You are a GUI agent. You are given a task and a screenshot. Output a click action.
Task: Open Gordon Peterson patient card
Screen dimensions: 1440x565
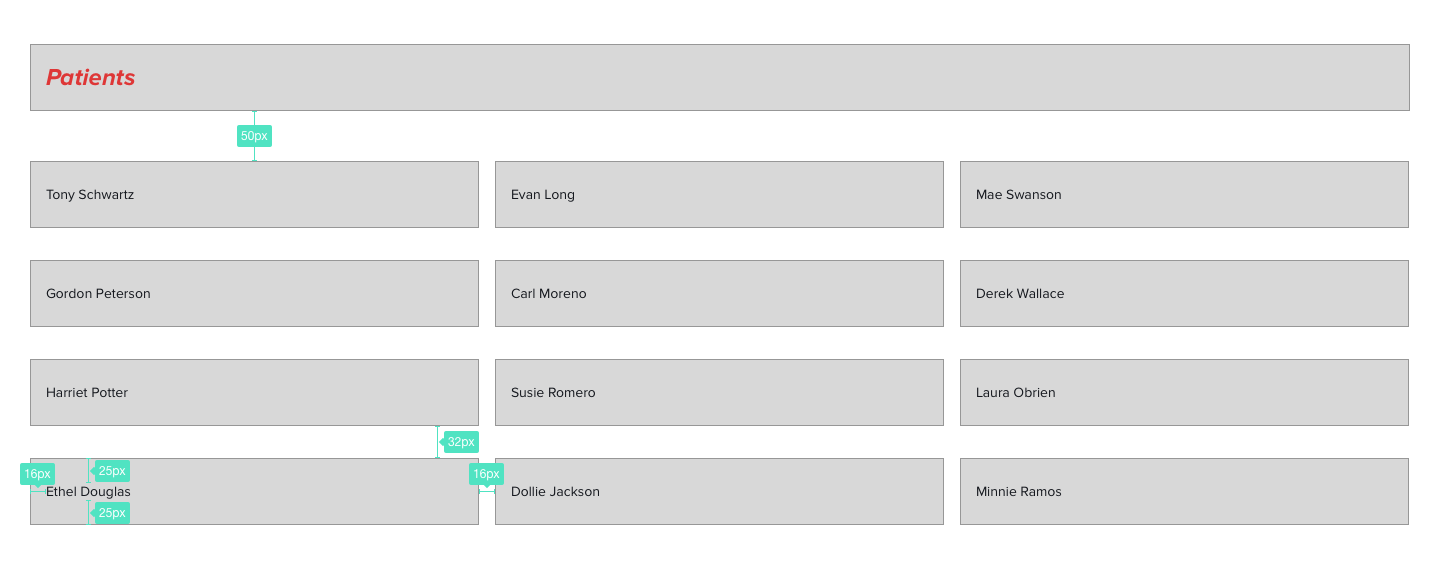click(x=254, y=293)
